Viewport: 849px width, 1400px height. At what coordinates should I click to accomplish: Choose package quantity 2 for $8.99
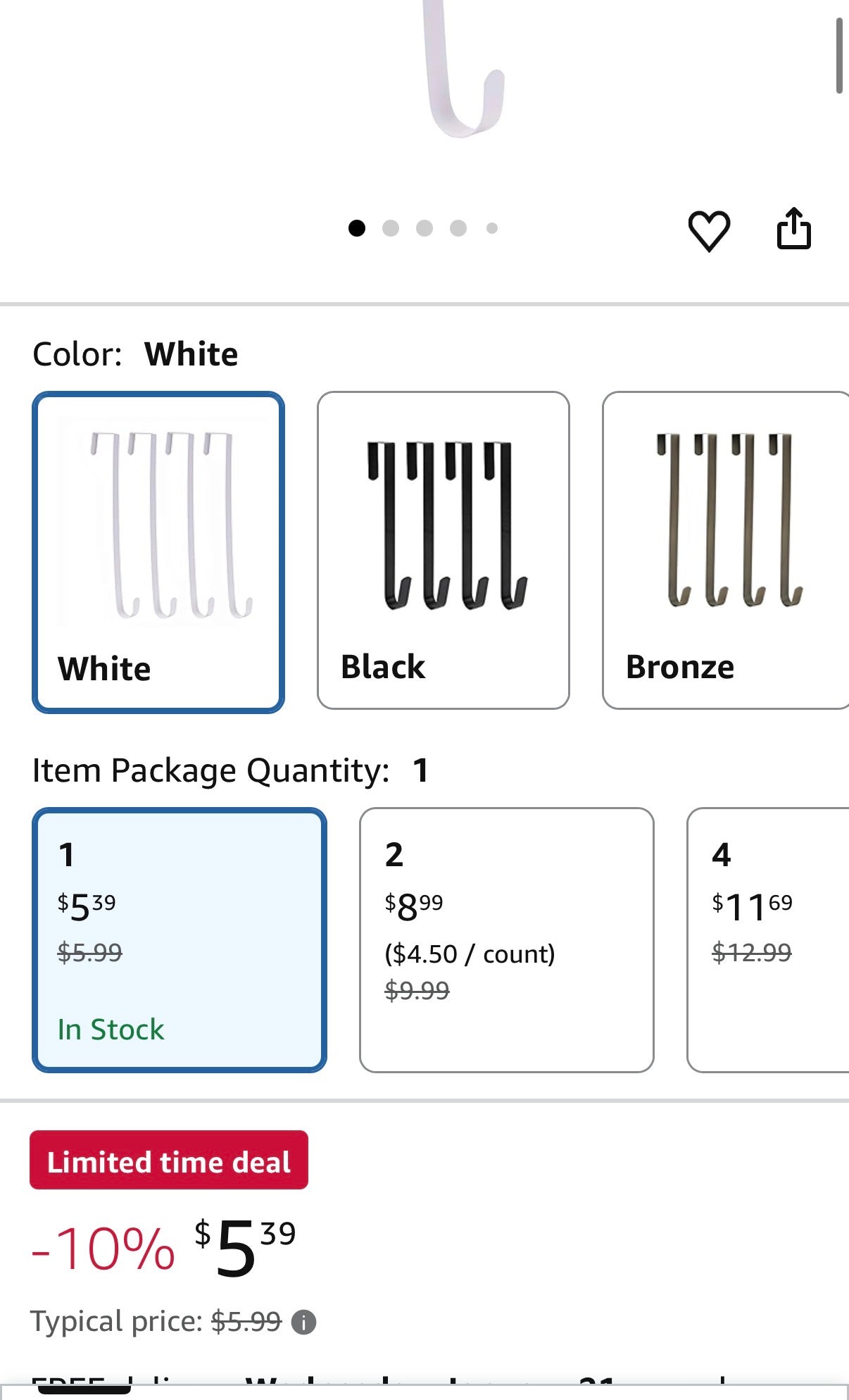point(506,939)
